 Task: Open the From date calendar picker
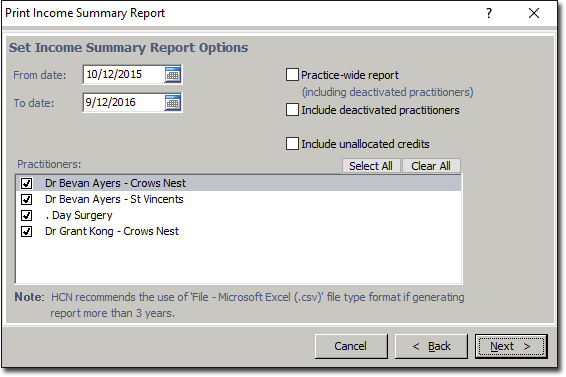coord(173,75)
